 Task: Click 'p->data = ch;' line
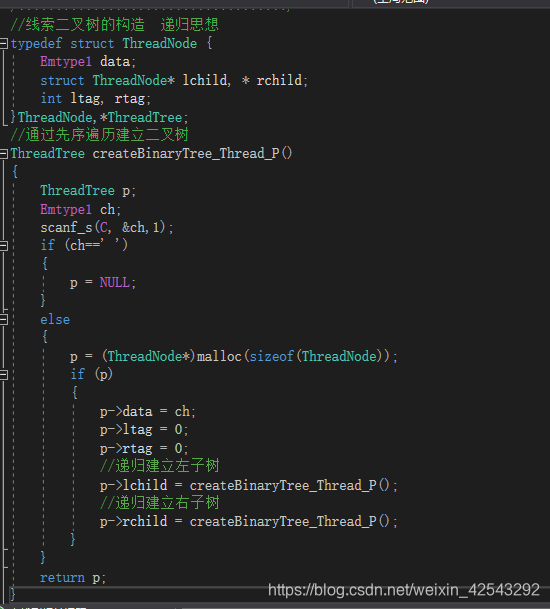click(x=148, y=412)
